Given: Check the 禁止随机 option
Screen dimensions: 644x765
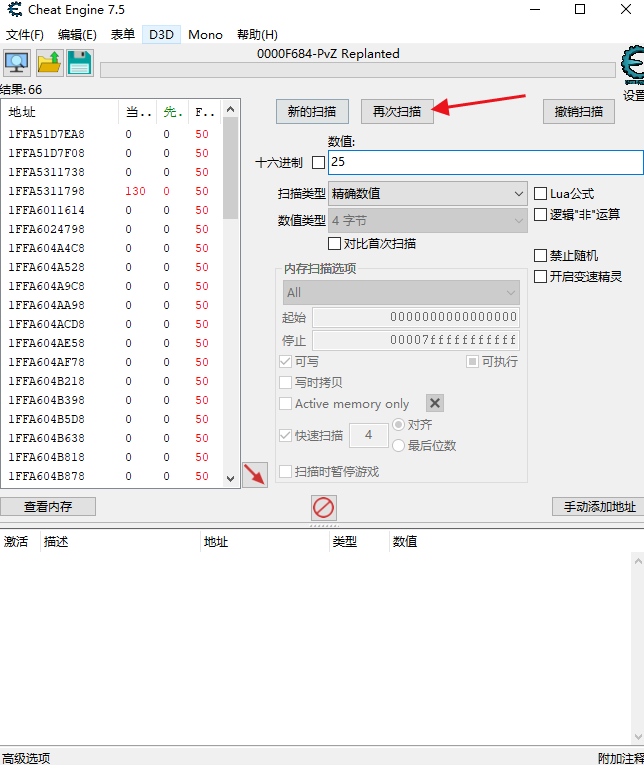Looking at the screenshot, I should (x=541, y=256).
